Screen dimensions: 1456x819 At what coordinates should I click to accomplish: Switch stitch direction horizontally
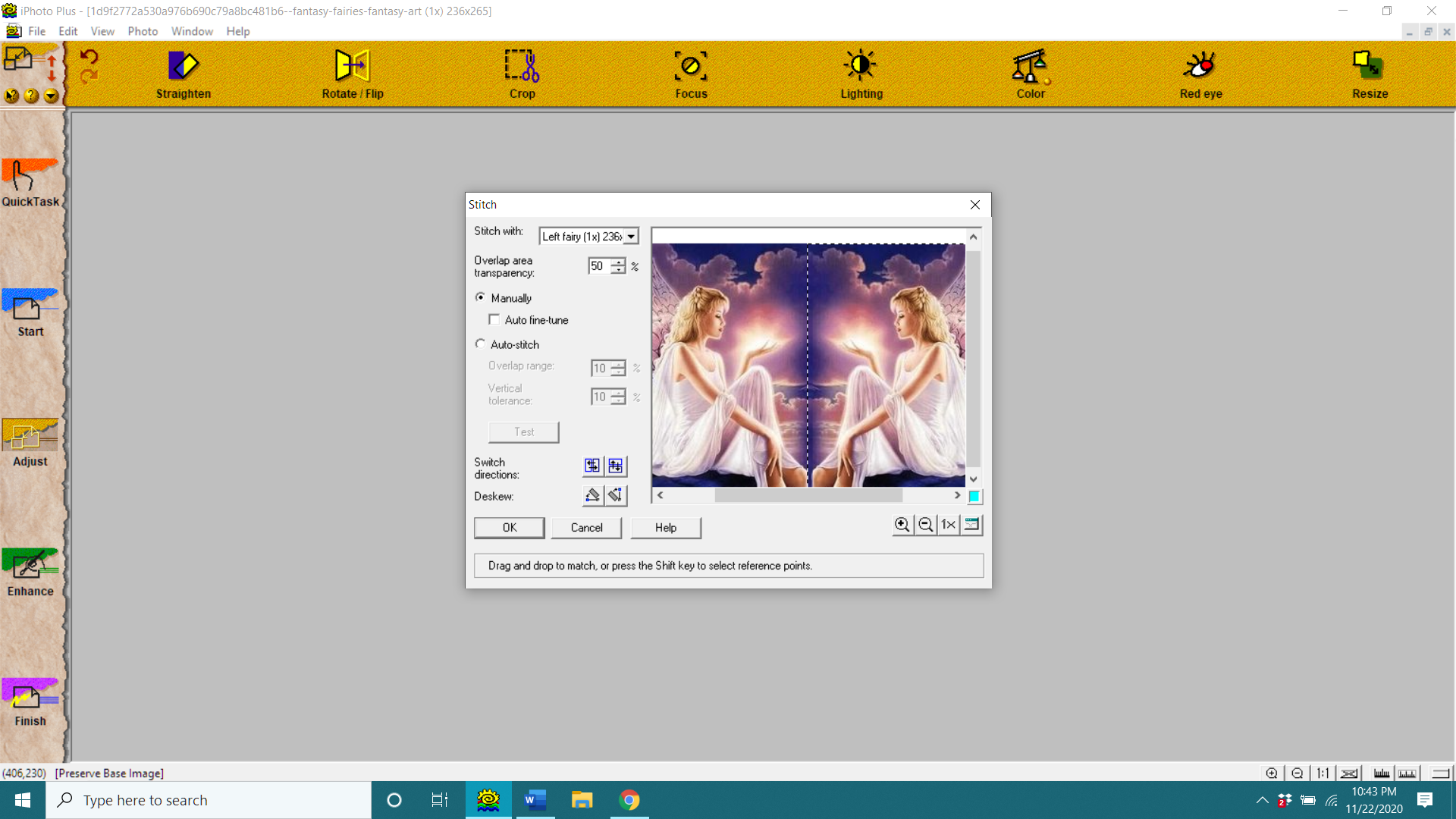(x=592, y=466)
